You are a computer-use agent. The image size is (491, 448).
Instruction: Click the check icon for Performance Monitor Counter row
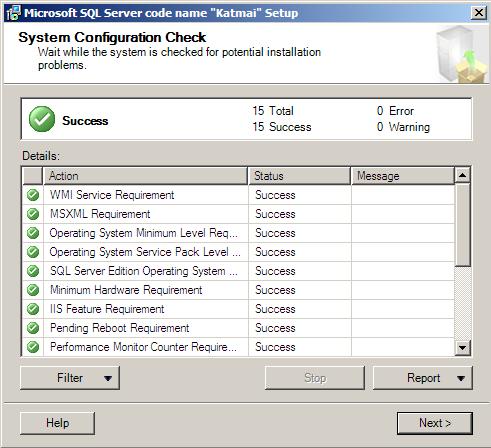click(x=33, y=347)
